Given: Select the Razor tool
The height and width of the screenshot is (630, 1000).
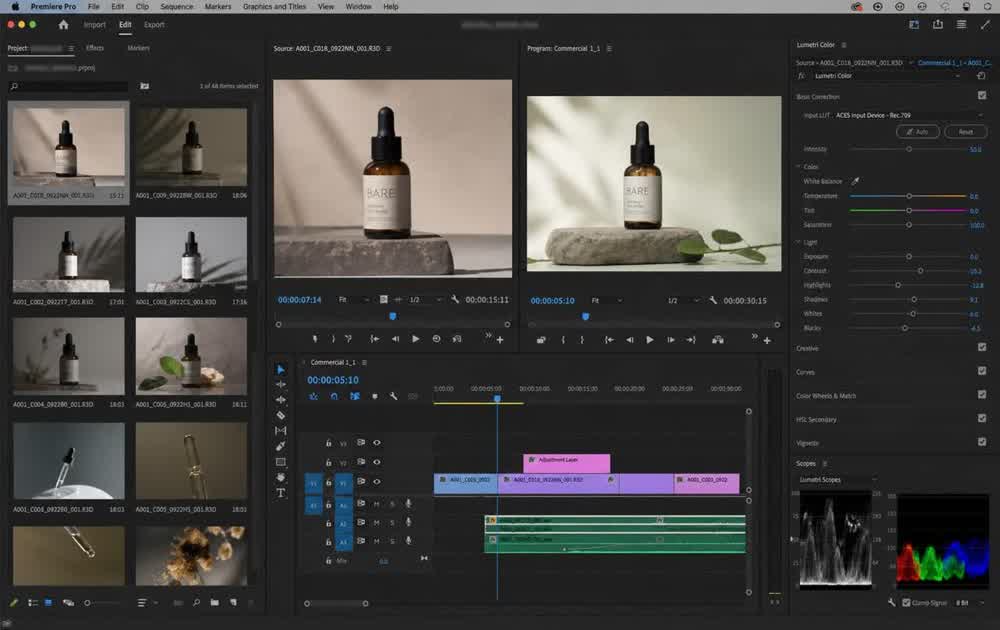Looking at the screenshot, I should coord(281,415).
